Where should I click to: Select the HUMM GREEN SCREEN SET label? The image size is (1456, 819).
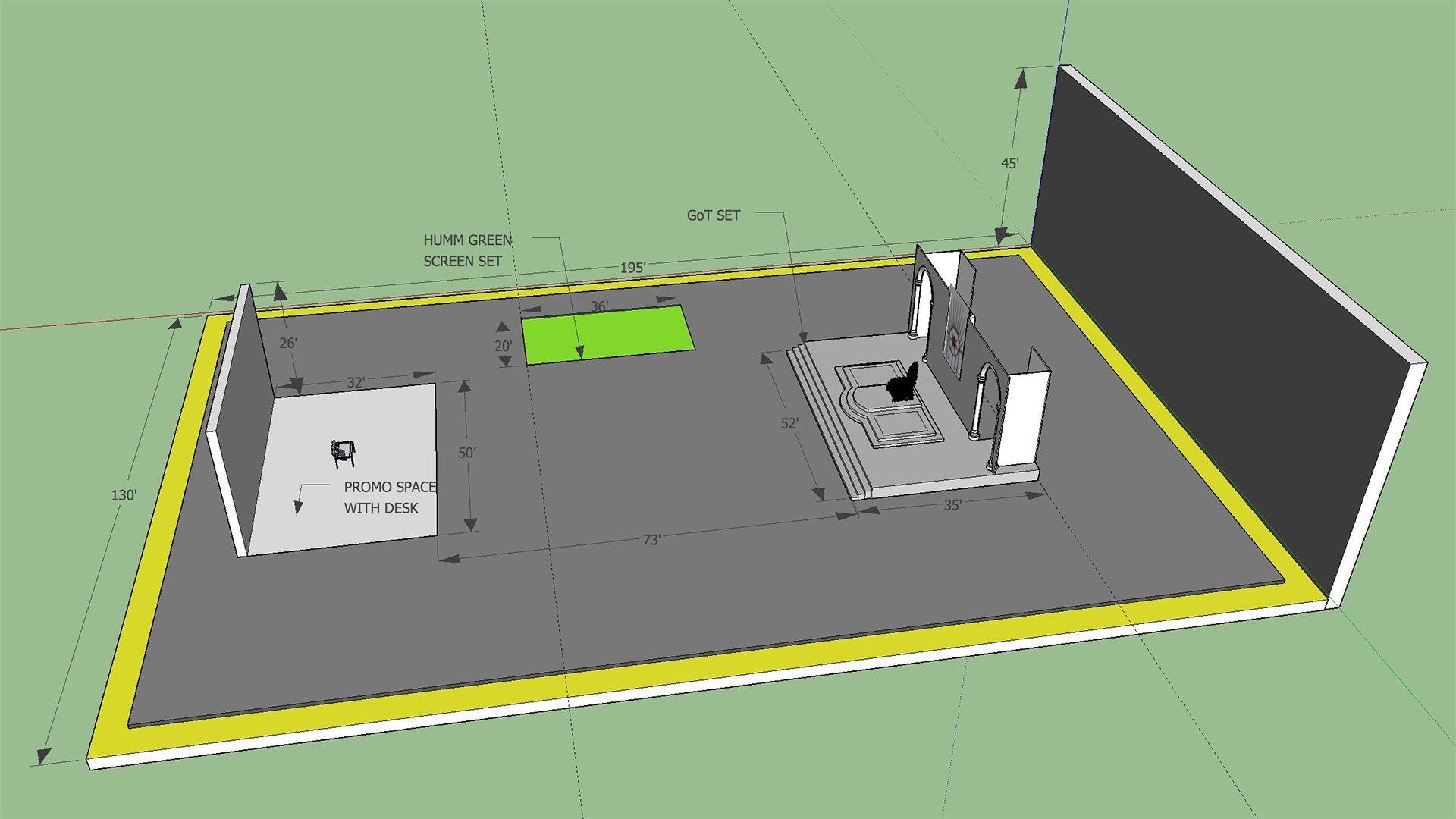tap(467, 251)
